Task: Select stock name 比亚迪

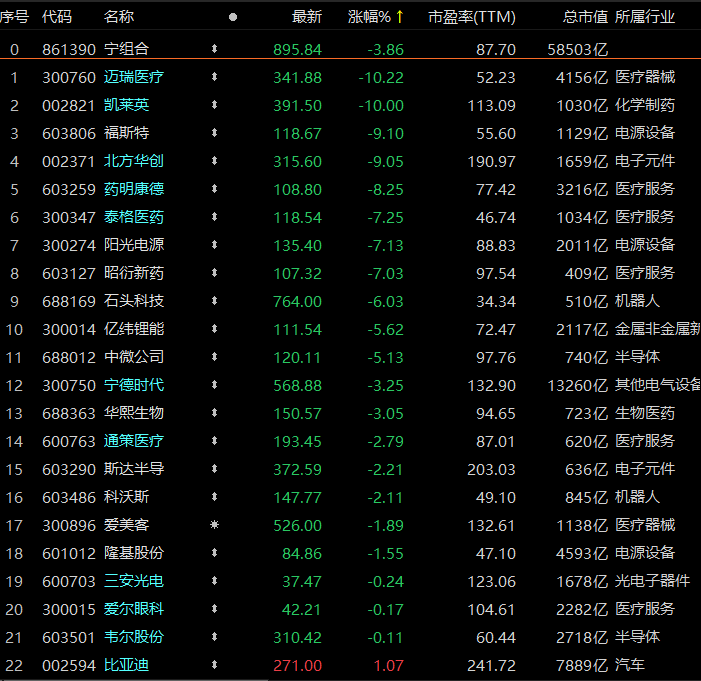Action: point(127,665)
